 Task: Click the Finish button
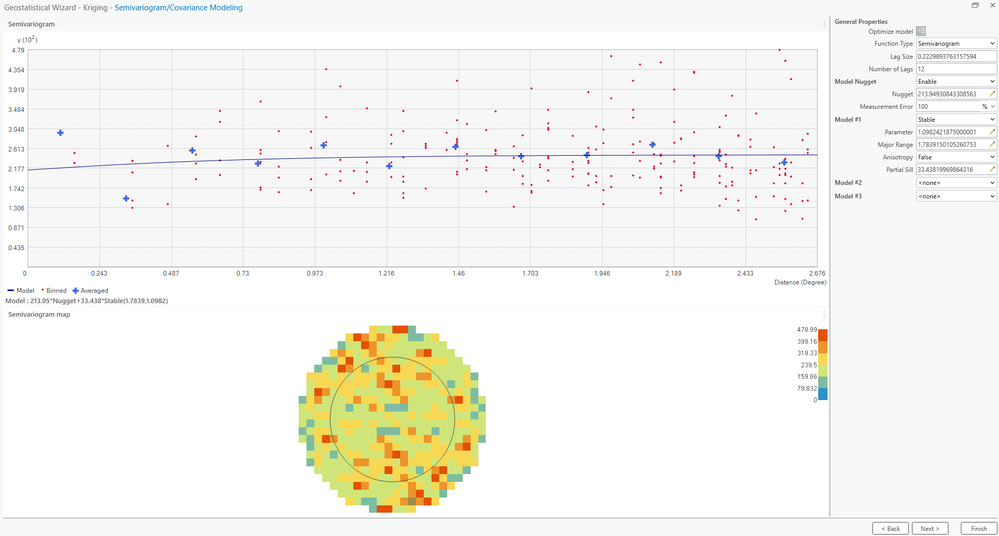(979, 528)
